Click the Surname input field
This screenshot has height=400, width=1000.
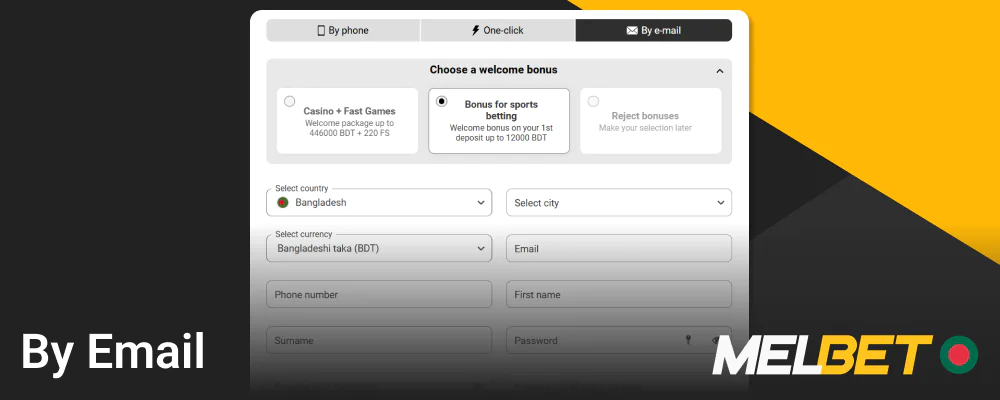pos(379,340)
